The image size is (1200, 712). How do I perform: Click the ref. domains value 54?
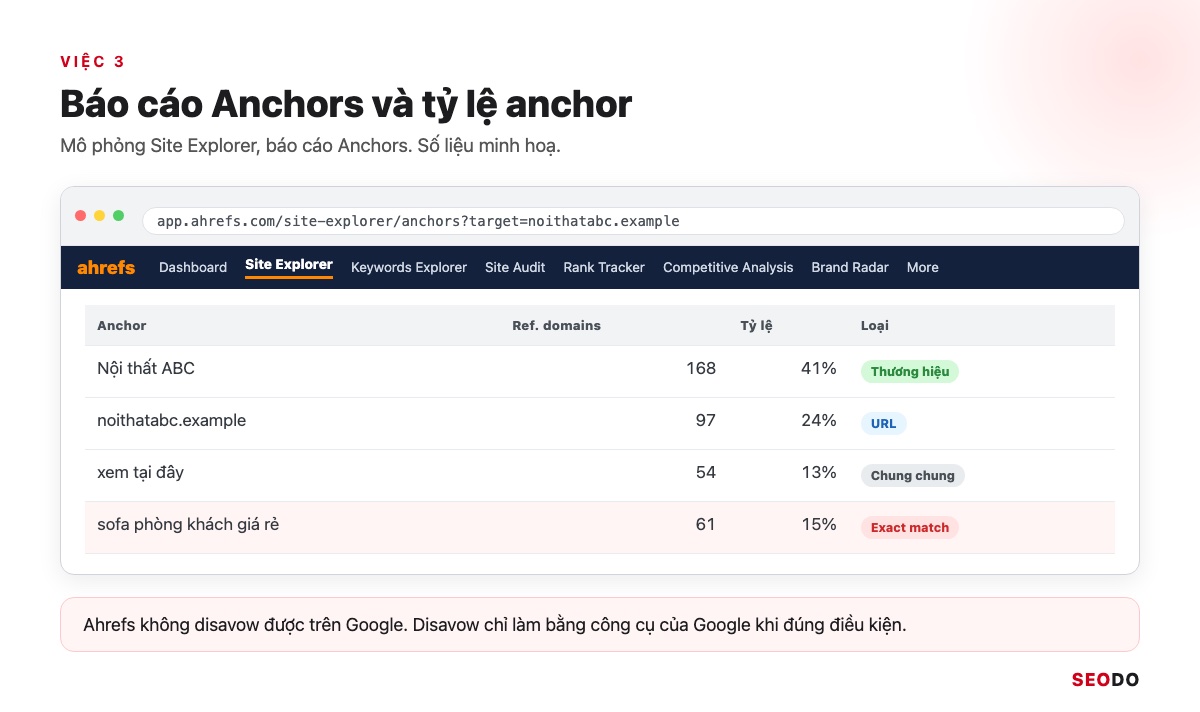pyautogui.click(x=706, y=472)
